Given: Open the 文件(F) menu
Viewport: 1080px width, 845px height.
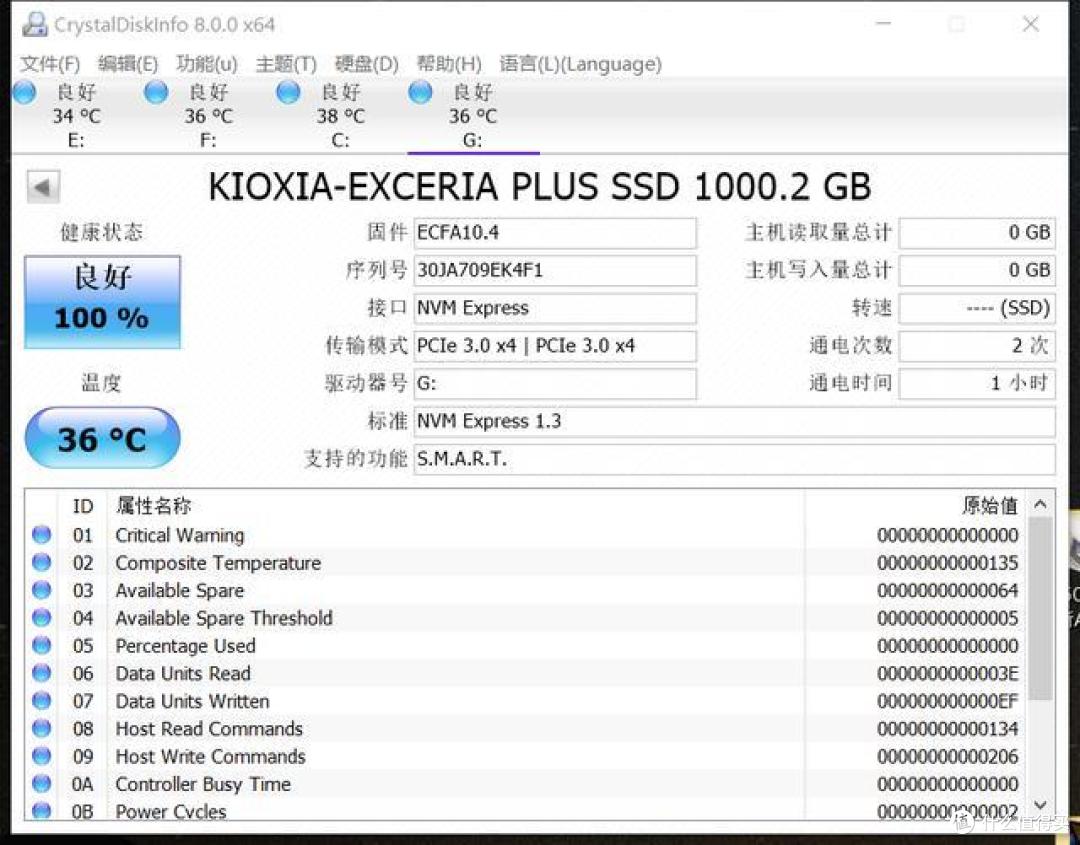Looking at the screenshot, I should point(50,64).
